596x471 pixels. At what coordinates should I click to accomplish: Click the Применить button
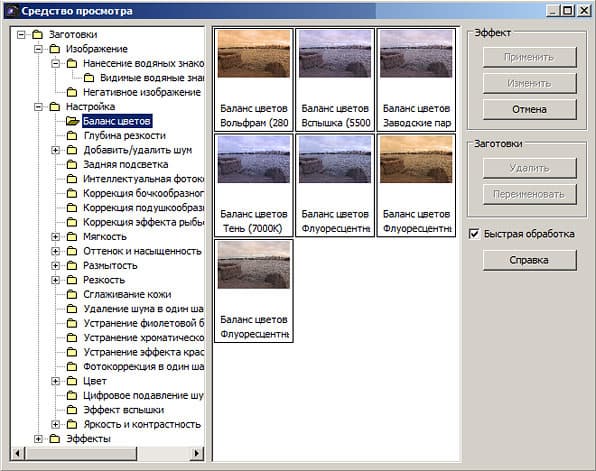pos(529,57)
